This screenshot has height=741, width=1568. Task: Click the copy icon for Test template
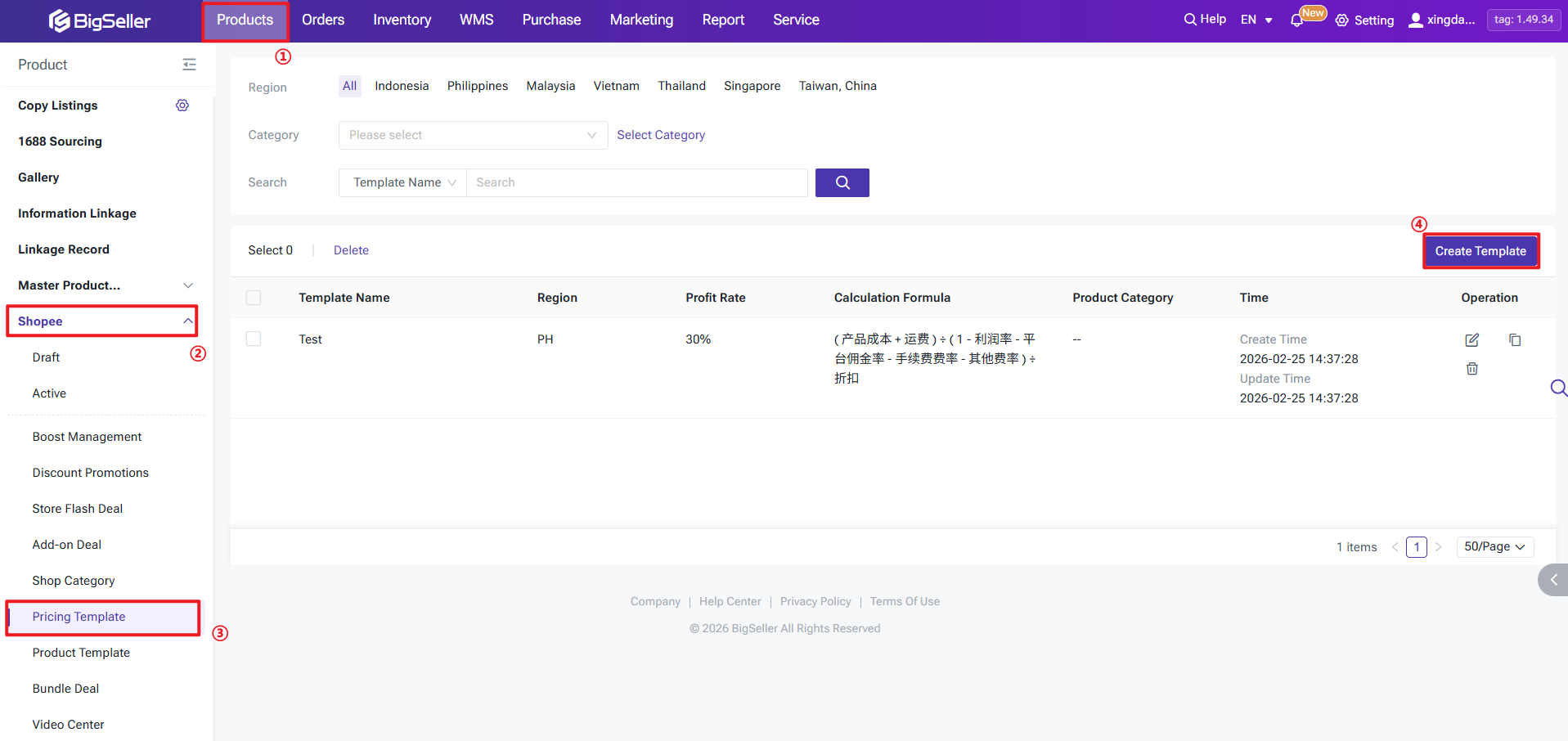pyautogui.click(x=1514, y=340)
